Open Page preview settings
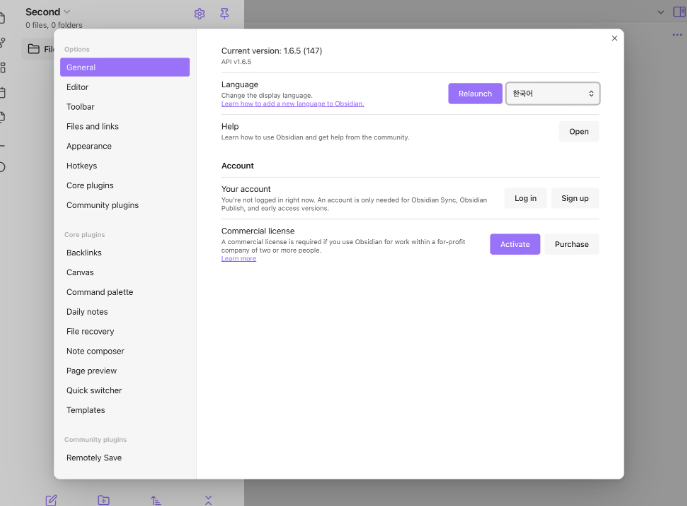 (x=125, y=371)
